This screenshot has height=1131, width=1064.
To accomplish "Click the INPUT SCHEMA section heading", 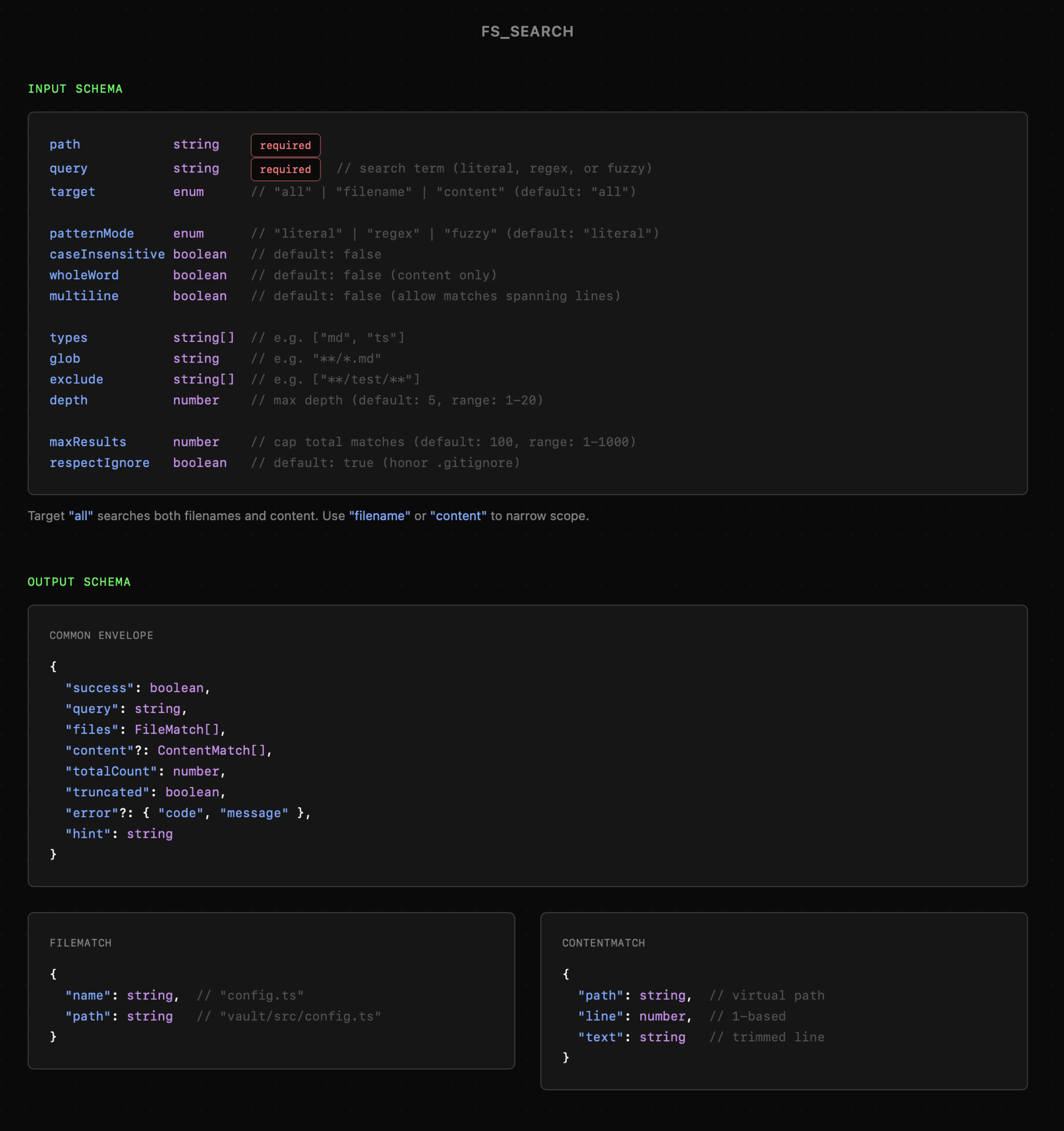I will pyautogui.click(x=75, y=89).
